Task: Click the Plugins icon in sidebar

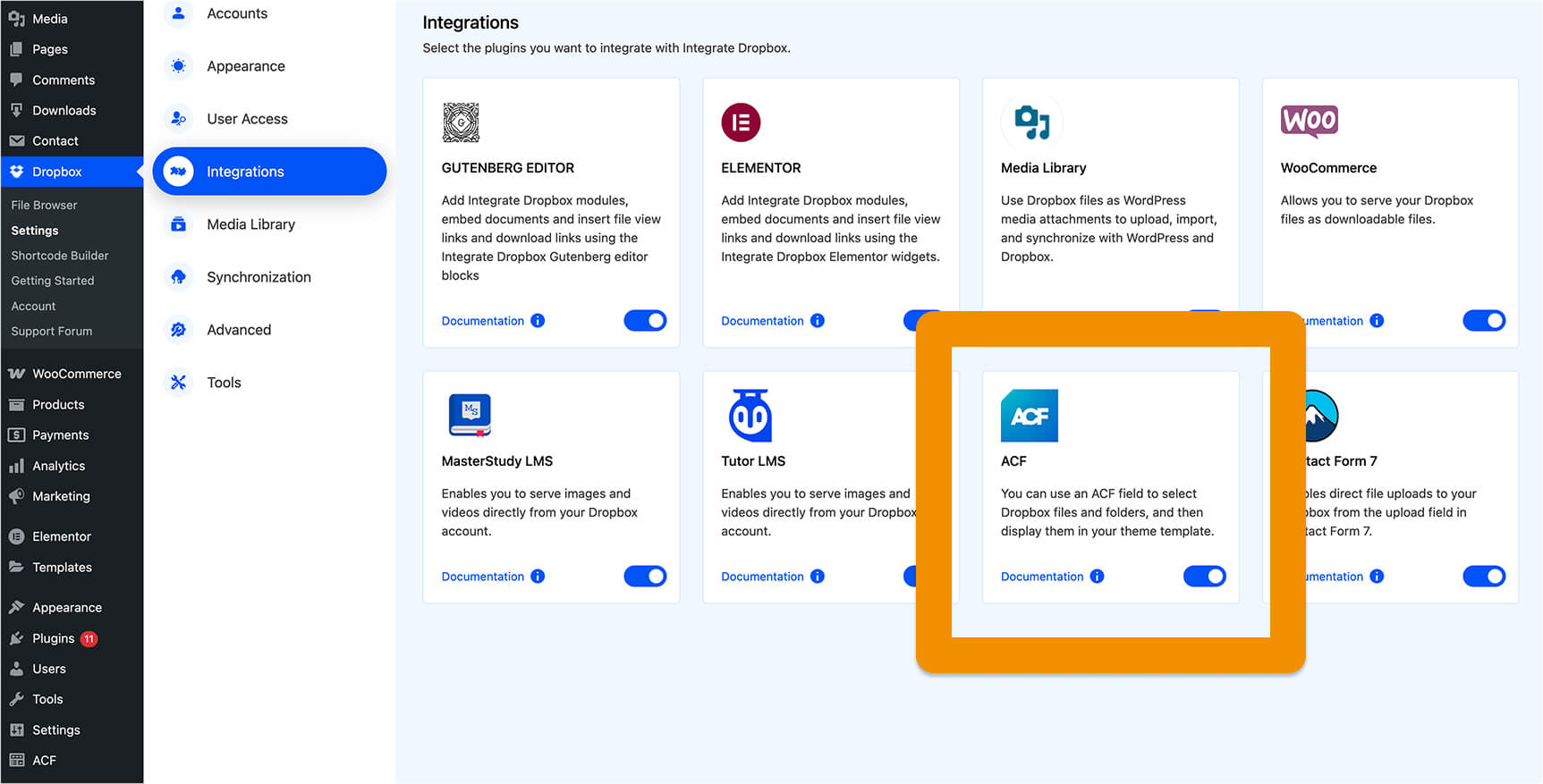Action: pos(16,638)
